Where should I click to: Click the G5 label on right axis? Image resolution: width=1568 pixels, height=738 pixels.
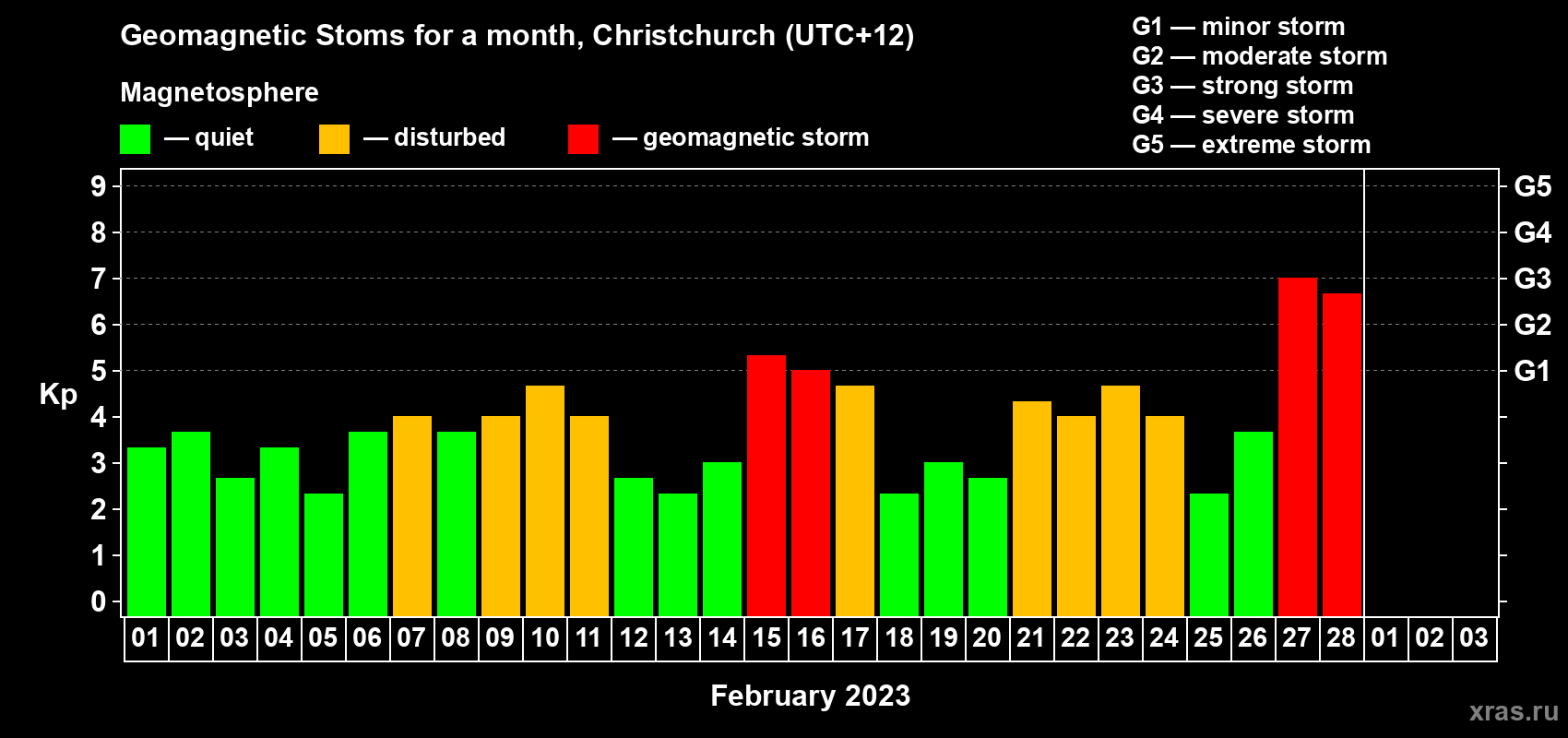click(x=1533, y=186)
